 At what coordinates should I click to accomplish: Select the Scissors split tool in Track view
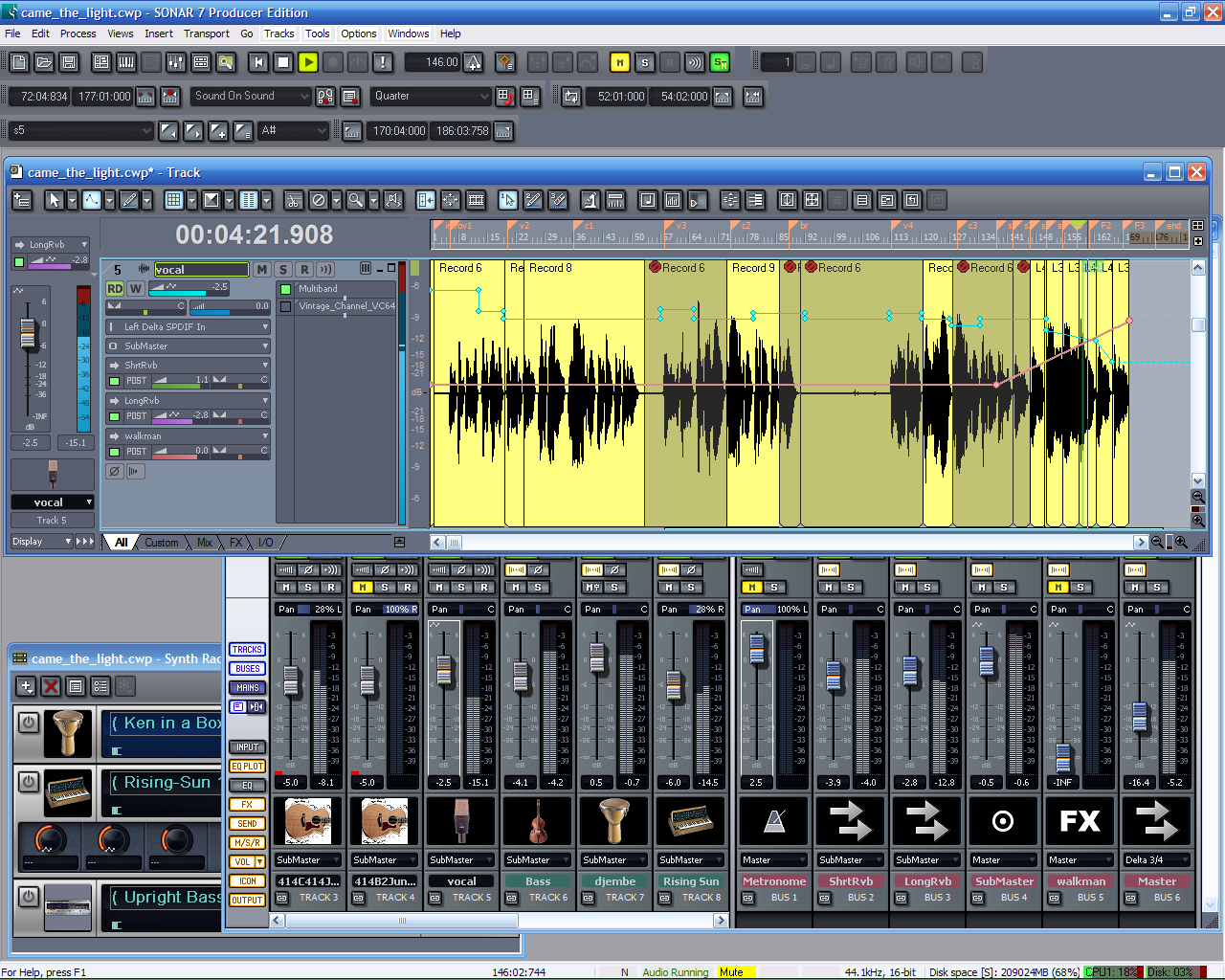(294, 200)
